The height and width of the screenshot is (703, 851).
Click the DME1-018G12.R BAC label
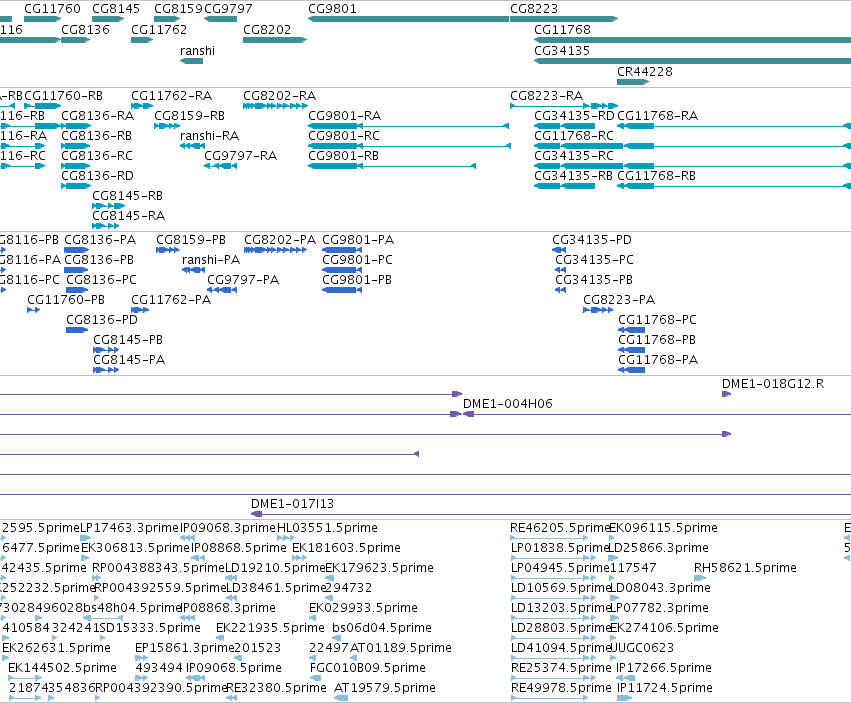click(773, 384)
